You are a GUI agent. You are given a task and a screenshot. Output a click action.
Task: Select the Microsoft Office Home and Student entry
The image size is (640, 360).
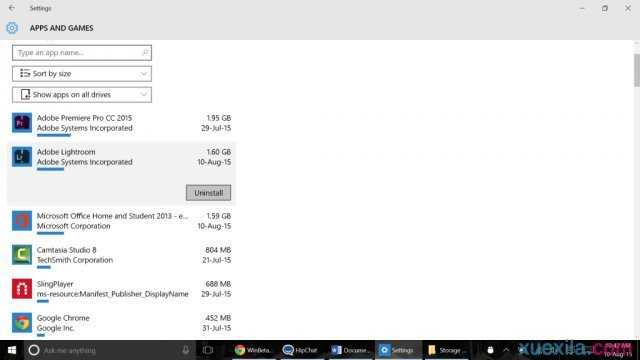121,221
